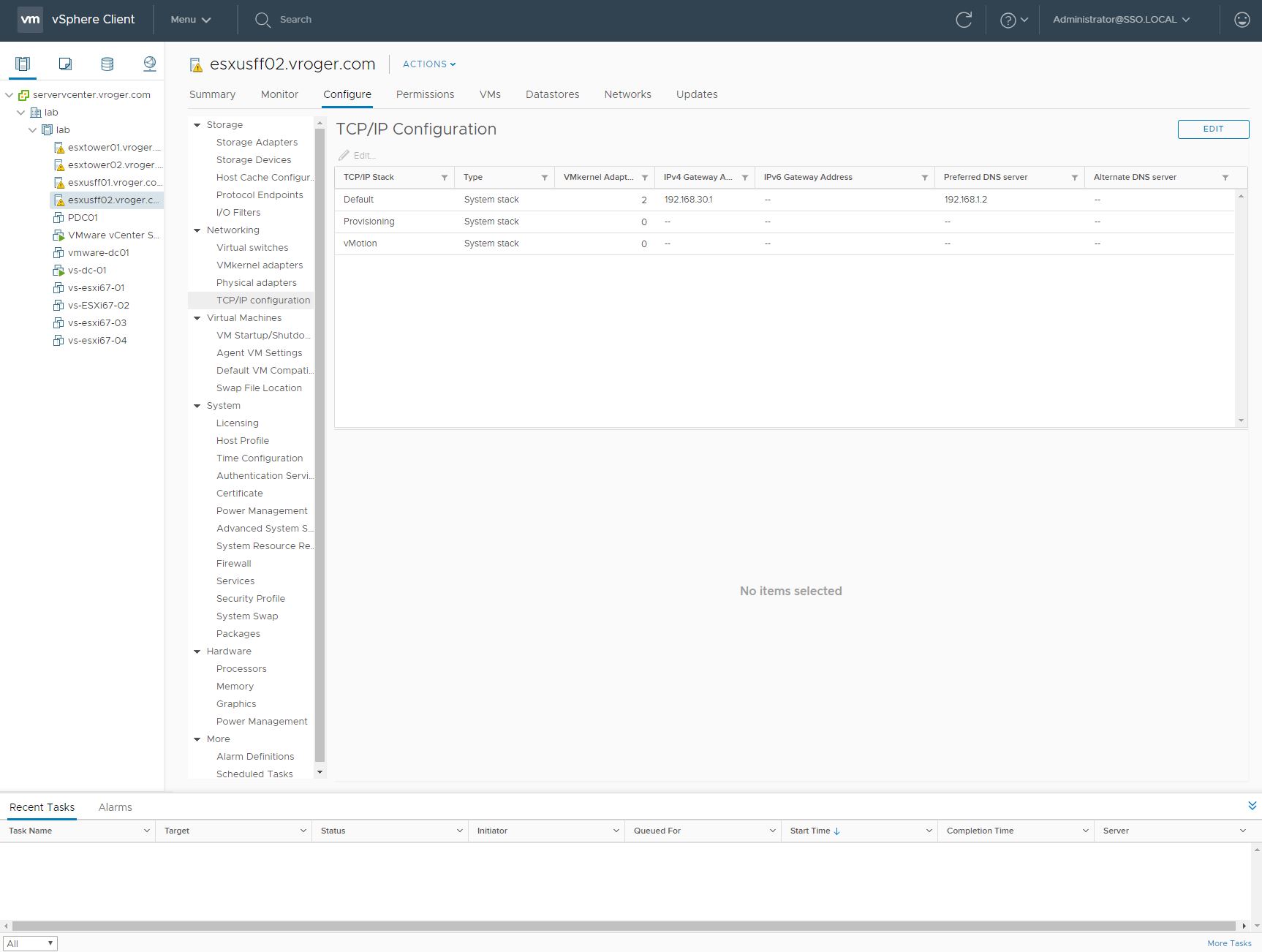Viewport: 1262px width, 952px height.
Task: Collapse servervcenter.vroger.com tree node
Action: (x=9, y=95)
